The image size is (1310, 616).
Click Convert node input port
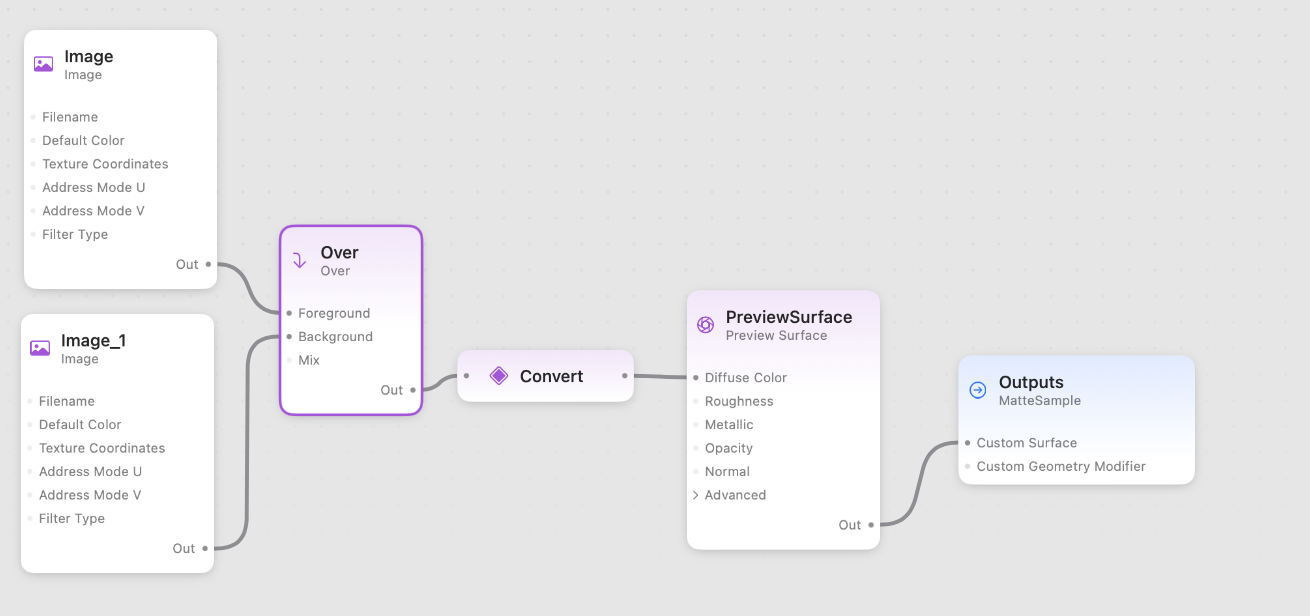click(x=466, y=376)
